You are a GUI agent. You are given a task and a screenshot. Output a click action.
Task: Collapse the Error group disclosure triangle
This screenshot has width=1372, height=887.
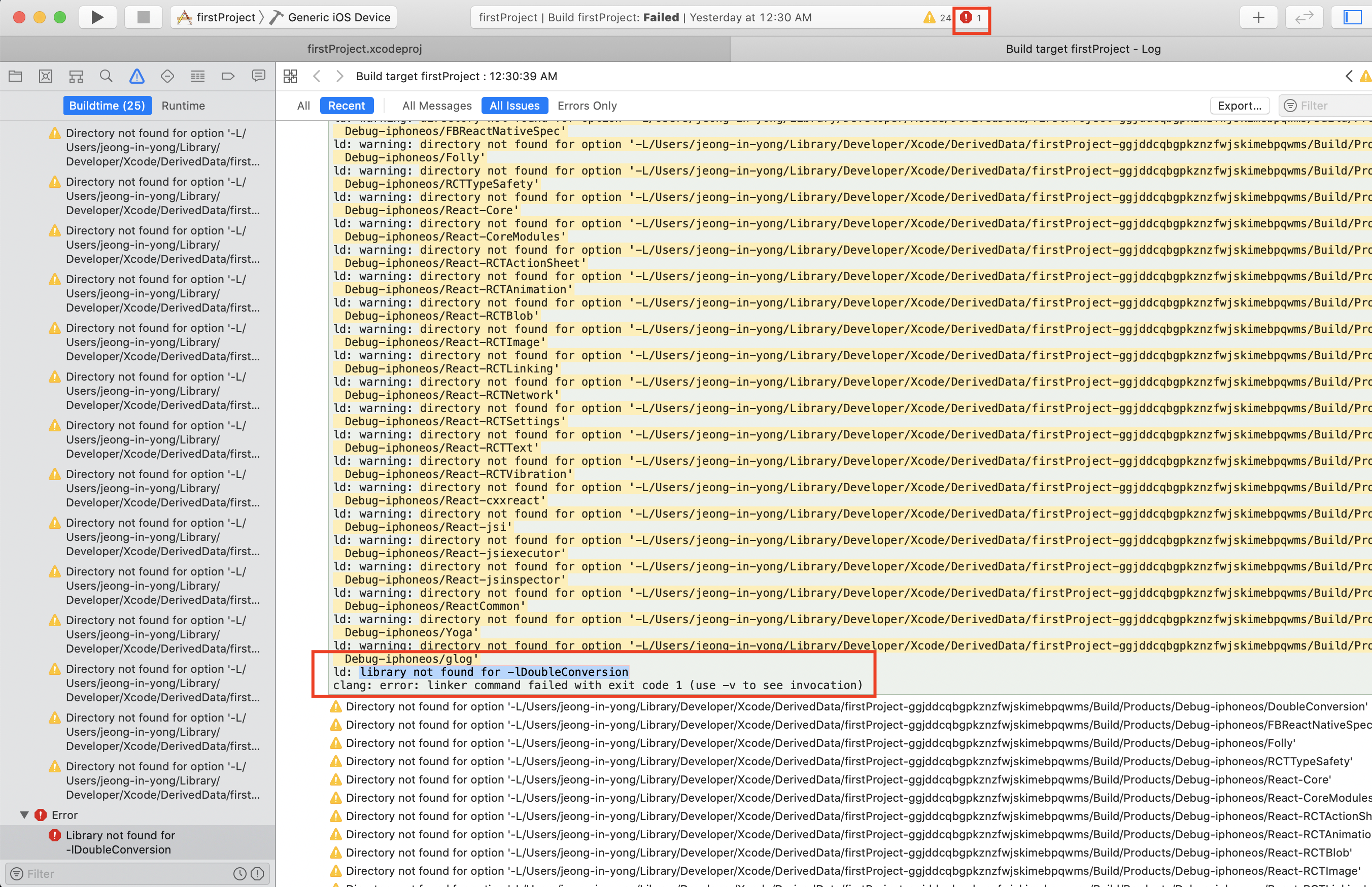coord(24,815)
